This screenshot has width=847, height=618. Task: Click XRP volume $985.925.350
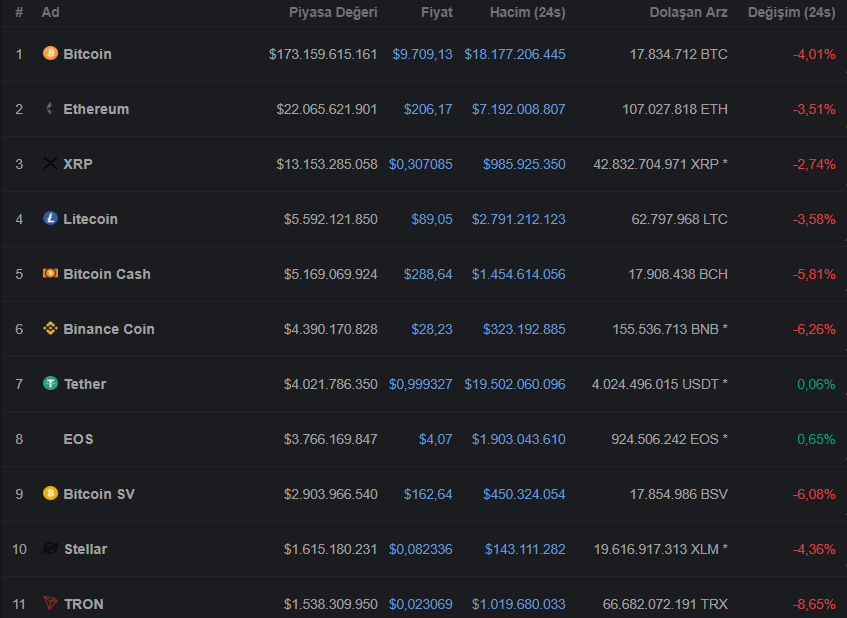click(x=525, y=164)
